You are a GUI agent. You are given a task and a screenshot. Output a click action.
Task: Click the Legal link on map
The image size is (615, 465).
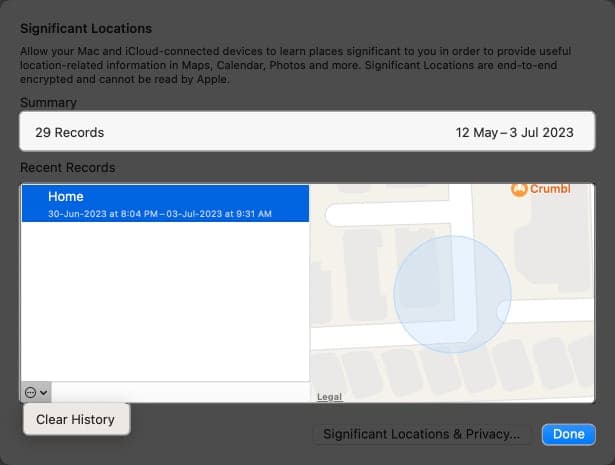(329, 397)
